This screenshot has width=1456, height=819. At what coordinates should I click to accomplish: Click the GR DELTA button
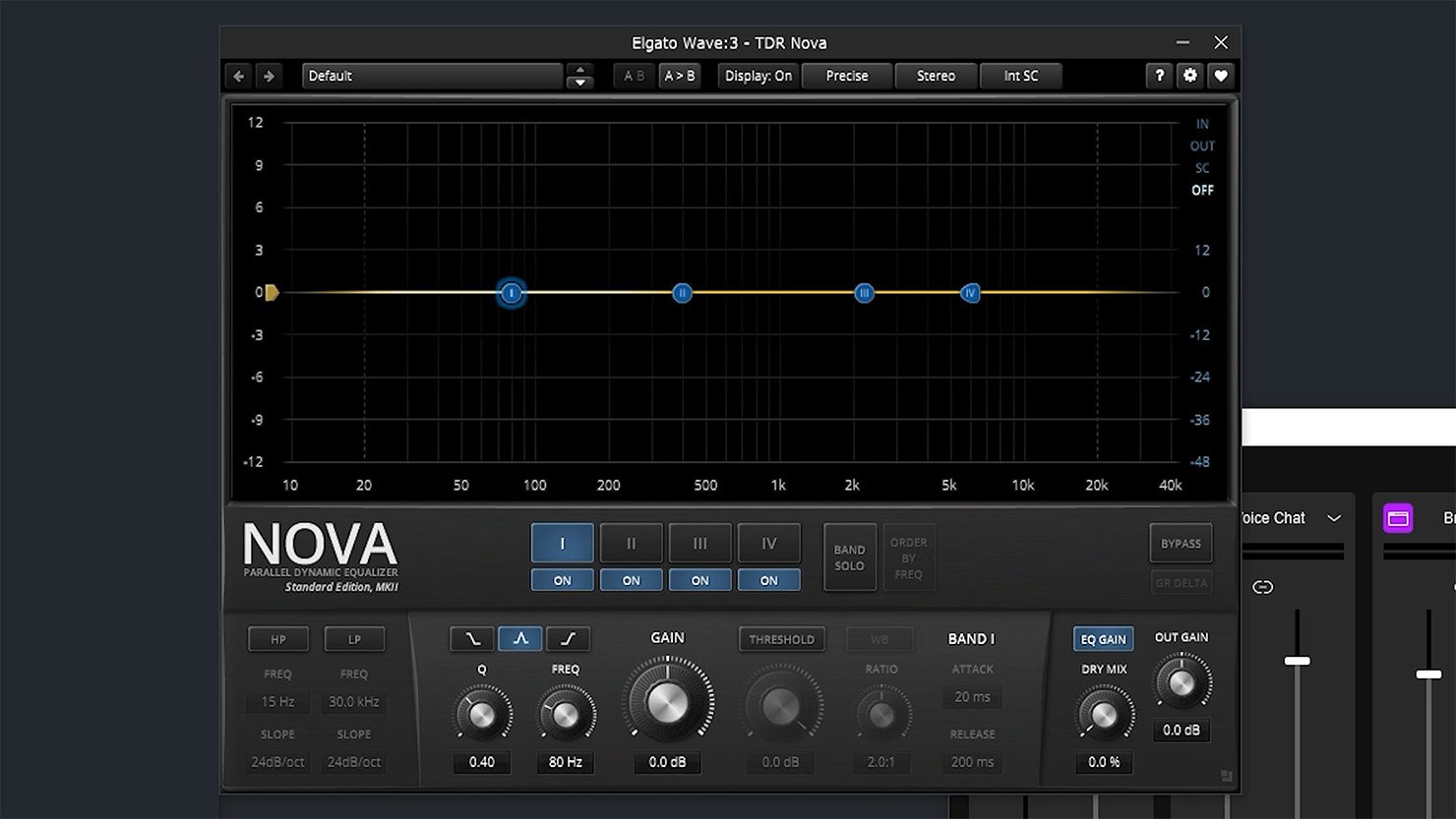pyautogui.click(x=1181, y=582)
